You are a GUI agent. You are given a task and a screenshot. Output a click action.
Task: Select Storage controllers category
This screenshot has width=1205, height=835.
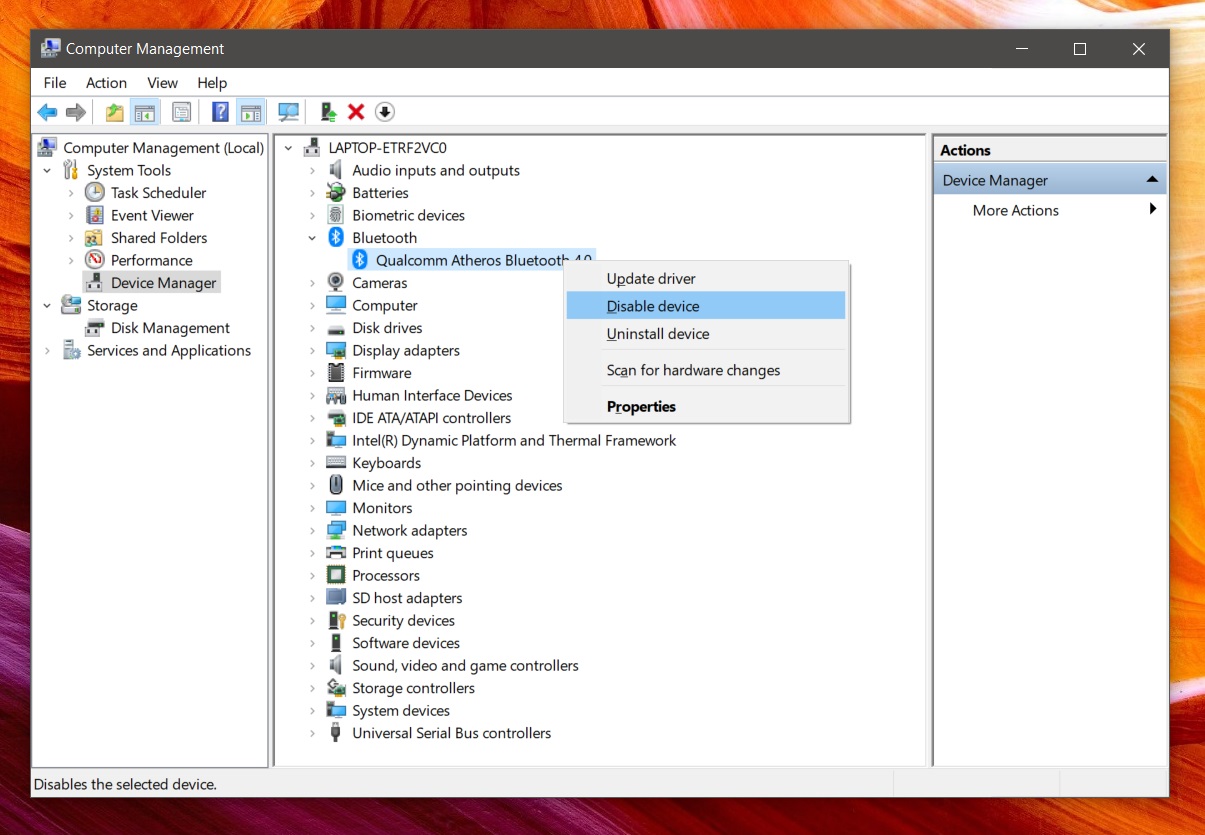[x=413, y=688]
